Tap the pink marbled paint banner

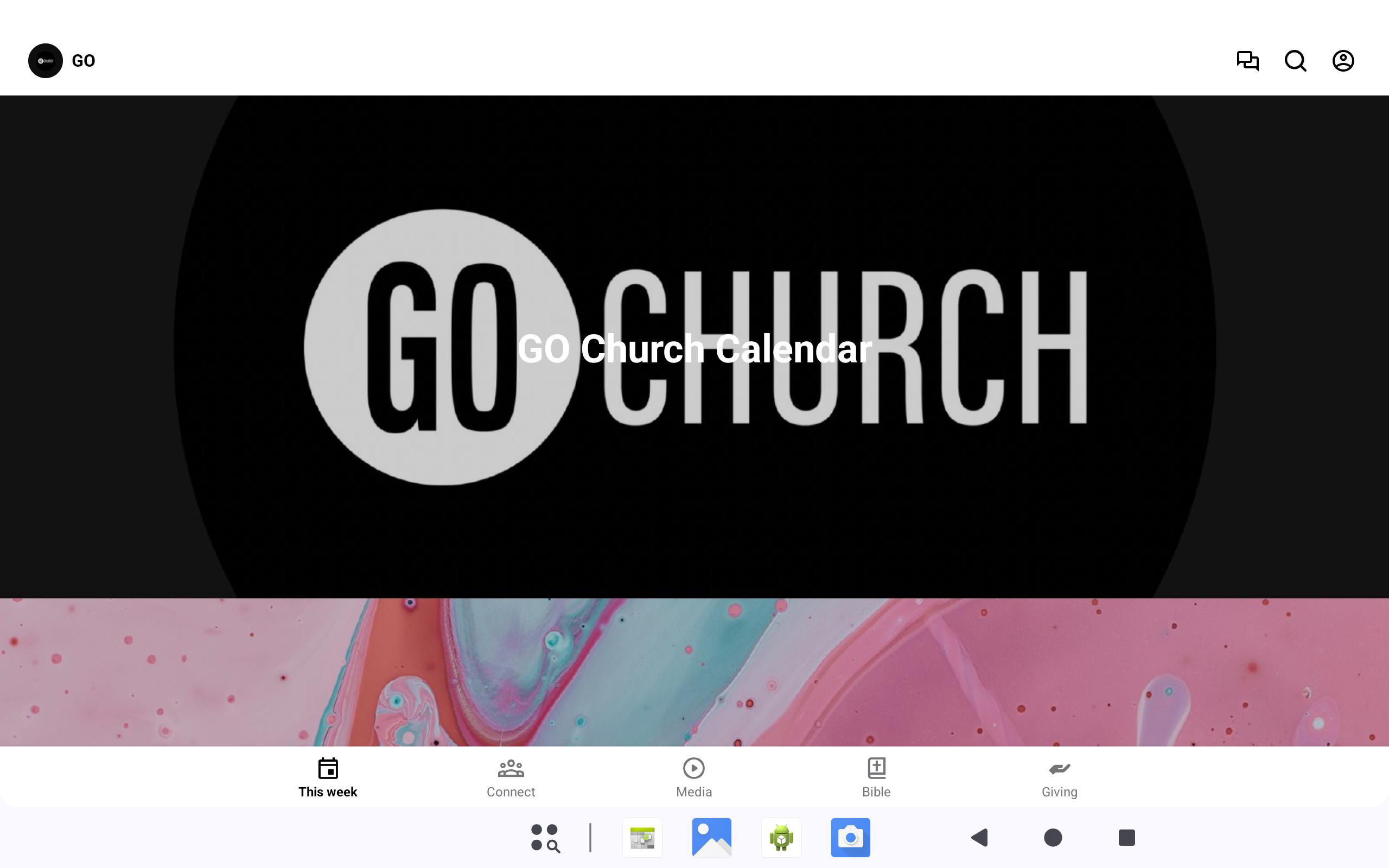tap(694, 672)
